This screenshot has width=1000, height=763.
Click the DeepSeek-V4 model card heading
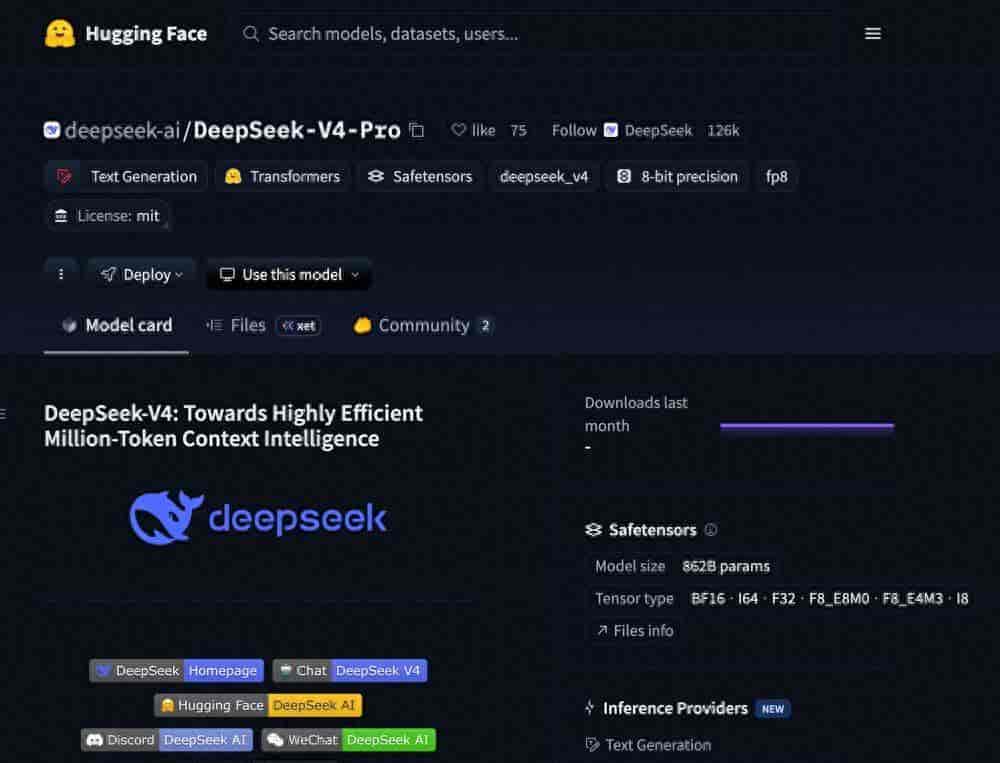pos(233,426)
